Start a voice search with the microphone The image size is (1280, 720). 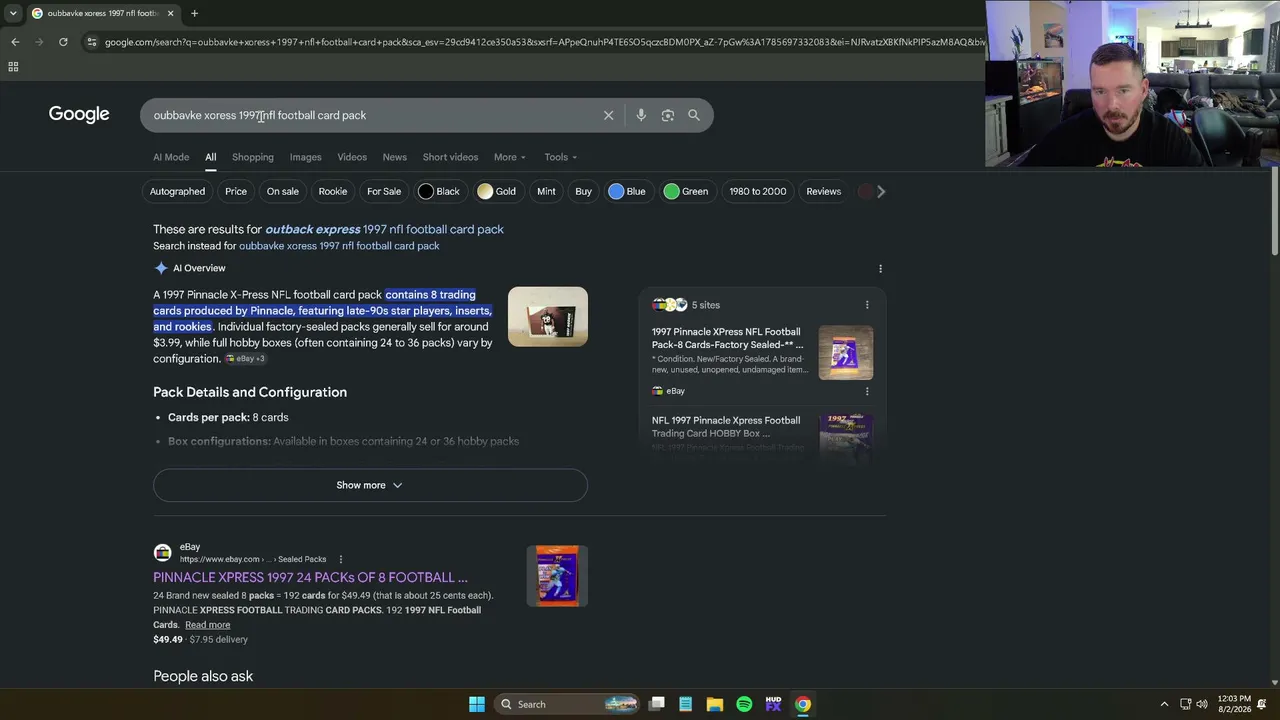coord(641,115)
